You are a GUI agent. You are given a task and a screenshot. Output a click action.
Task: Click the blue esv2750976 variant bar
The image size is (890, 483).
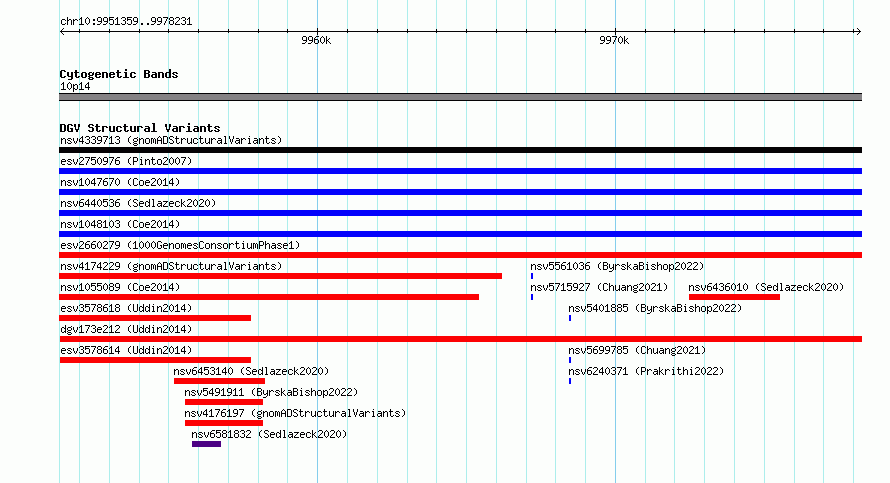(x=460, y=171)
